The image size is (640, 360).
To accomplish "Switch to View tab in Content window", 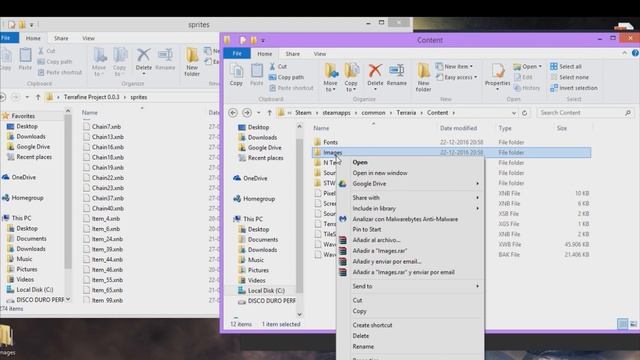I will point(320,53).
